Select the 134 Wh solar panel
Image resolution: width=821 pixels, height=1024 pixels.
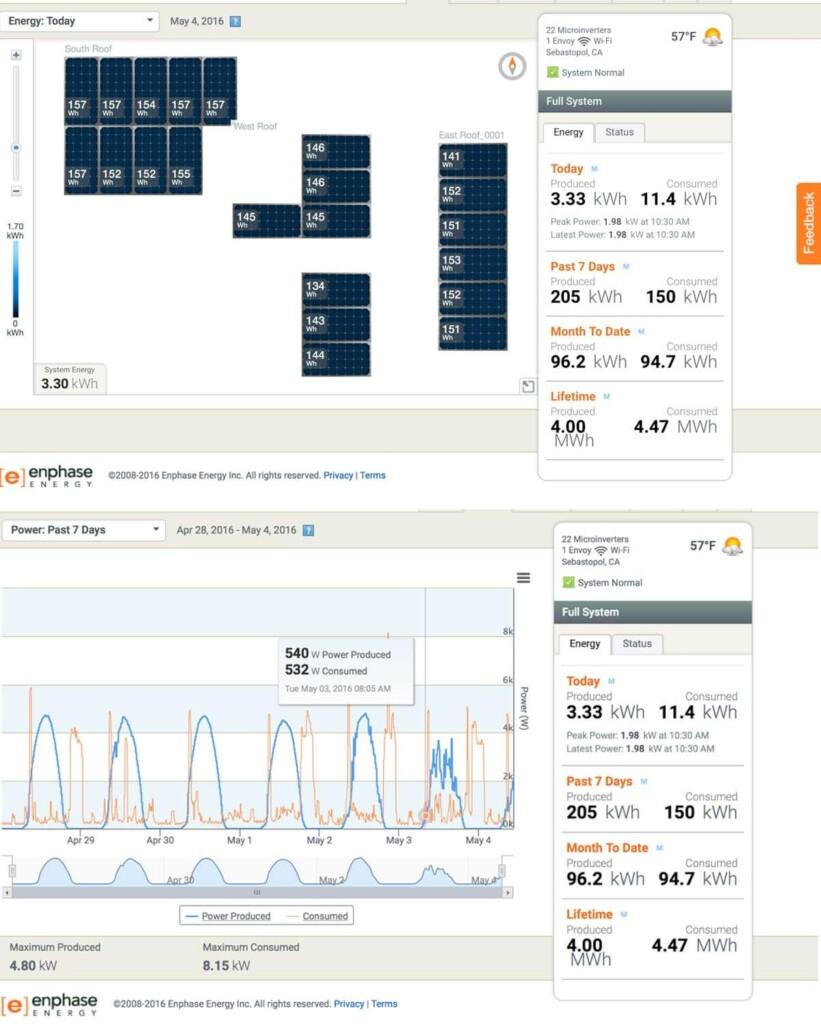tap(336, 290)
